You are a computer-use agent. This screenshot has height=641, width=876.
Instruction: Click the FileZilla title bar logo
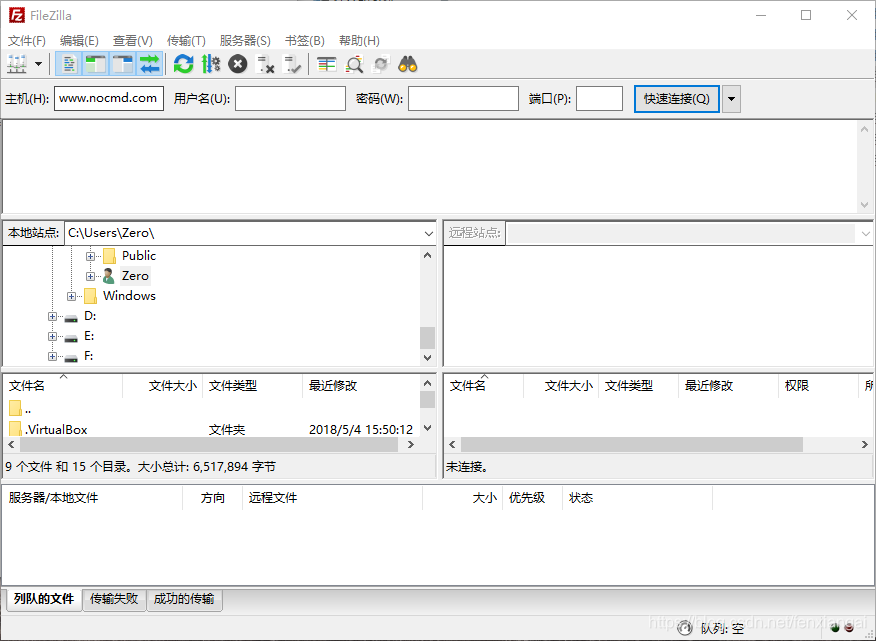[16, 15]
